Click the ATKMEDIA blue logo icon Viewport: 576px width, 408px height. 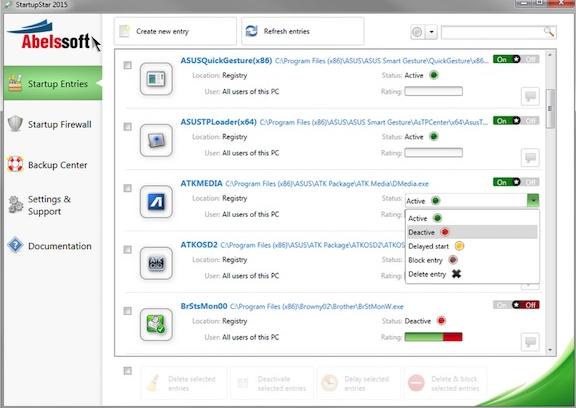tap(156, 202)
